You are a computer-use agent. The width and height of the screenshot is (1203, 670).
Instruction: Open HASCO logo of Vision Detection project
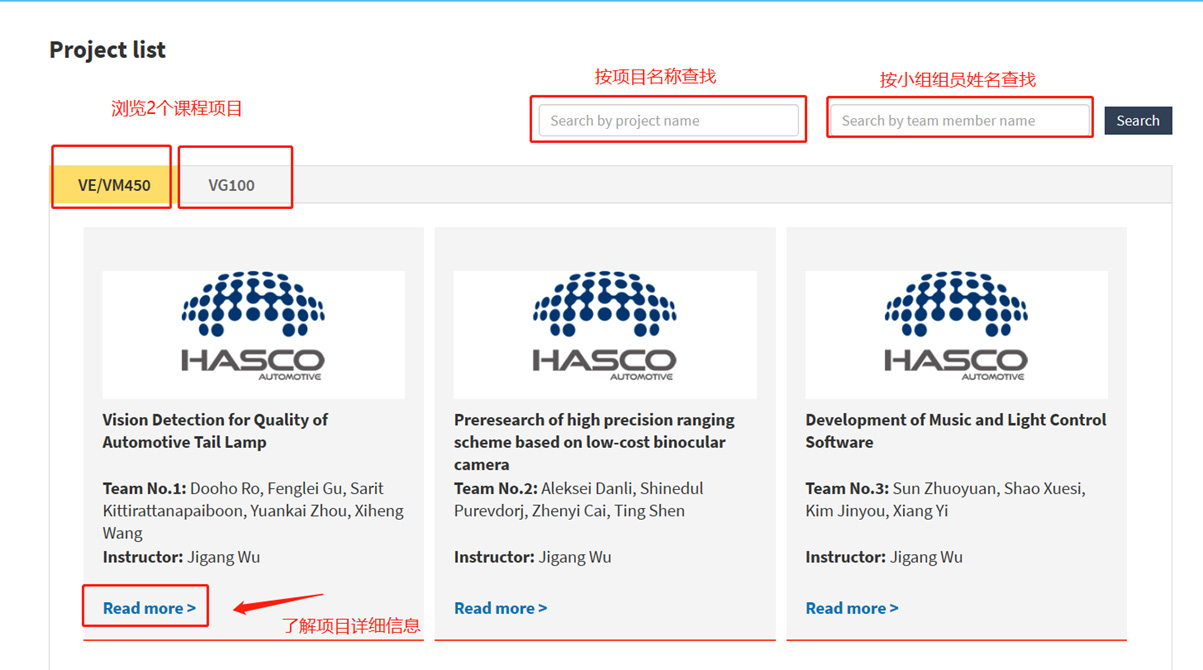point(253,334)
